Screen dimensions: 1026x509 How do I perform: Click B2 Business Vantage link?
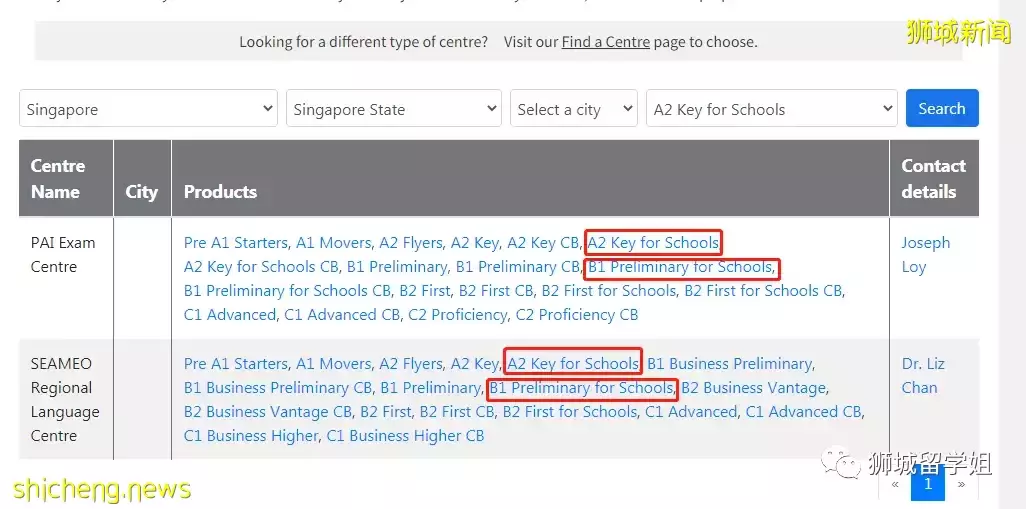click(754, 387)
